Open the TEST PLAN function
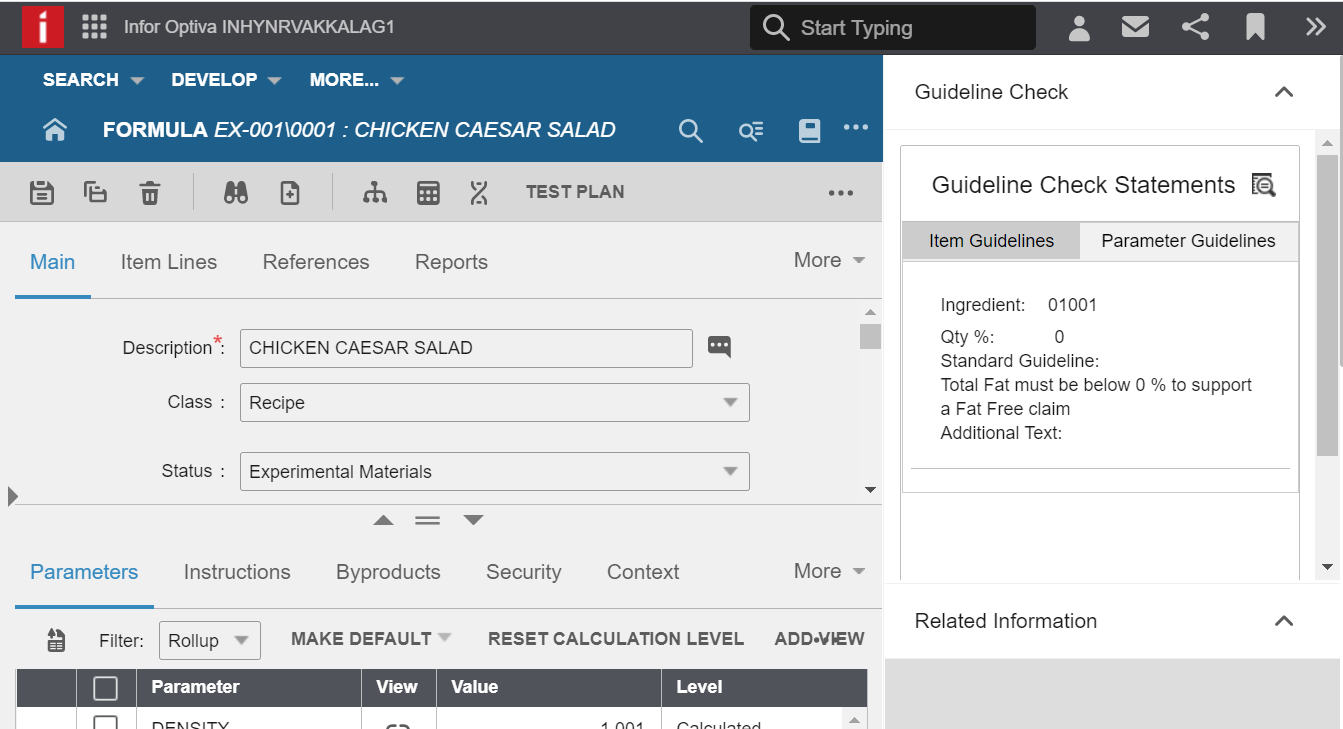The image size is (1343, 729). (575, 192)
